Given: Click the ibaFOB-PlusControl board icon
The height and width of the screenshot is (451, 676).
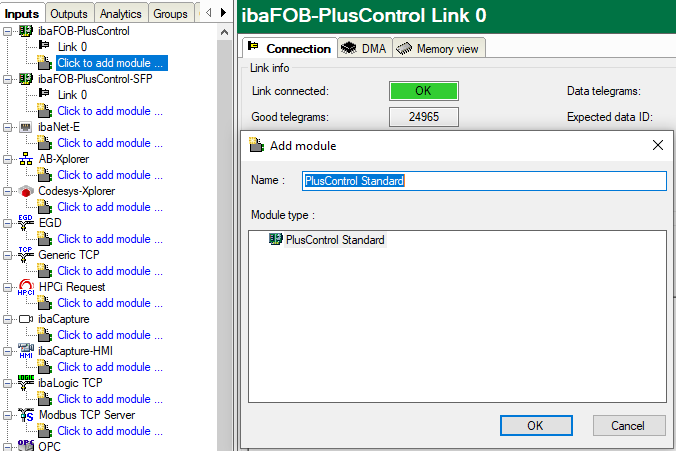Looking at the screenshot, I should [25, 31].
